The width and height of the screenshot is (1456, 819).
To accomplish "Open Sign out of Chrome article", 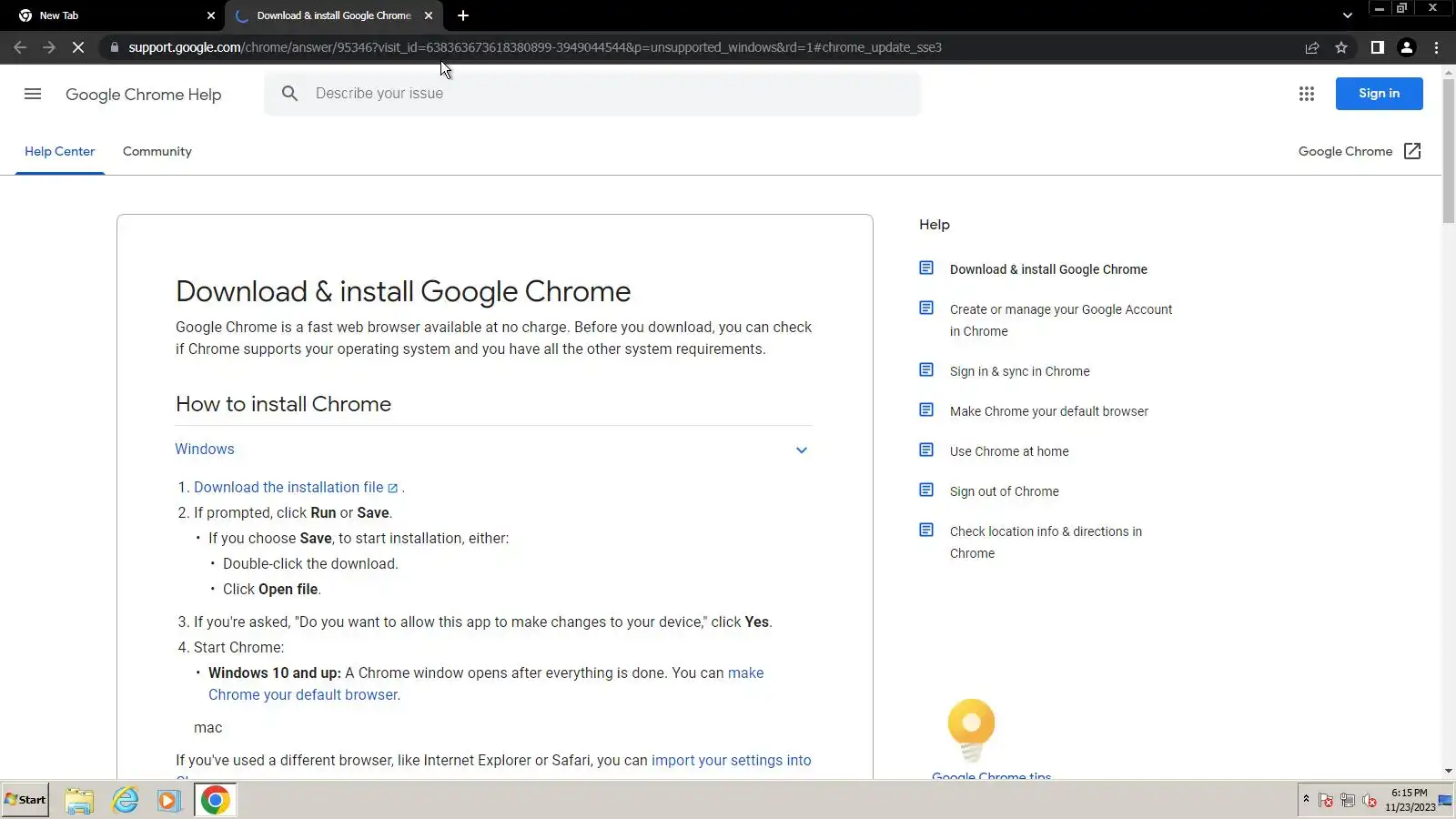I will tap(1004, 491).
